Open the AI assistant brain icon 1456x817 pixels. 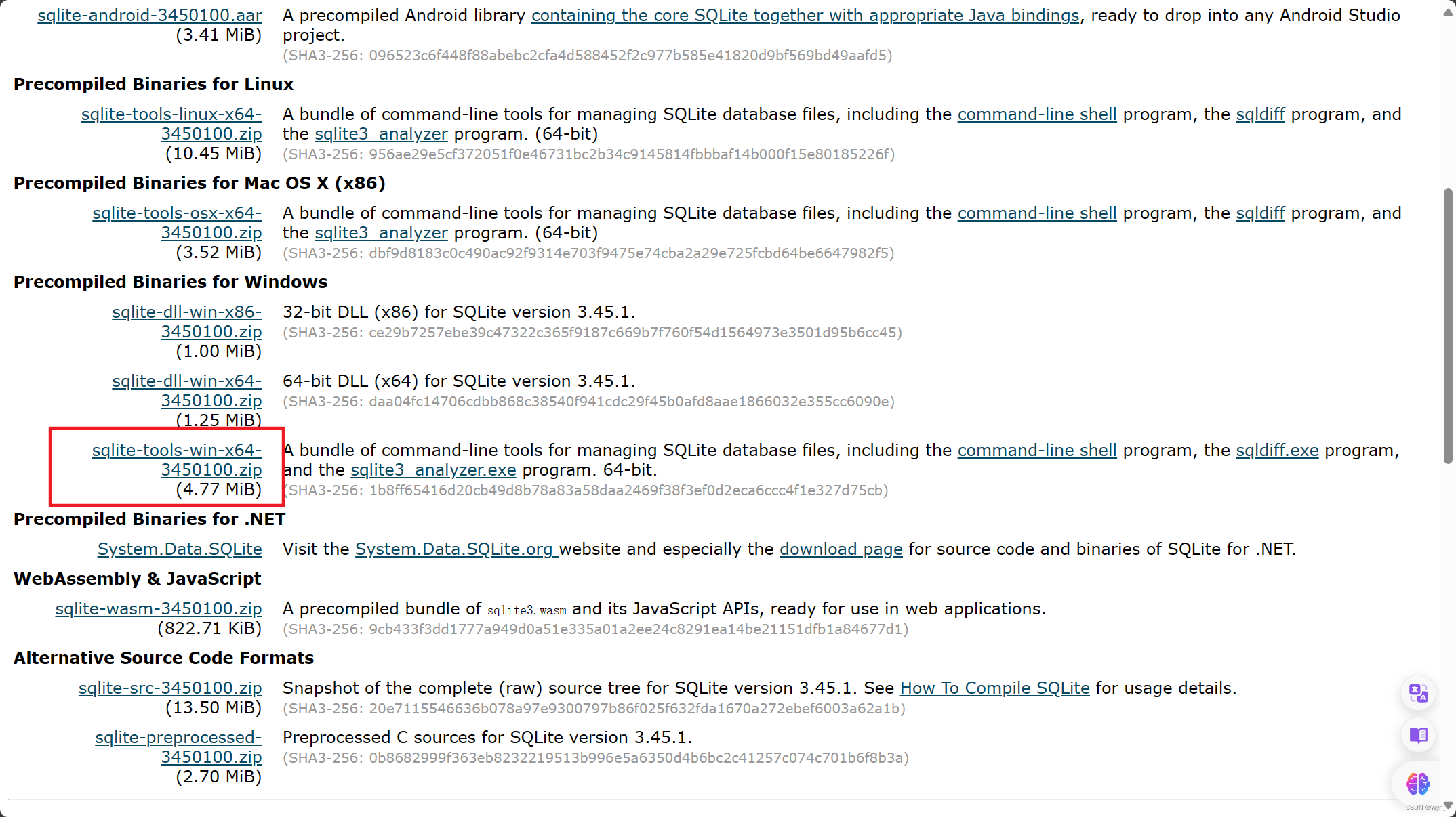pyautogui.click(x=1418, y=784)
